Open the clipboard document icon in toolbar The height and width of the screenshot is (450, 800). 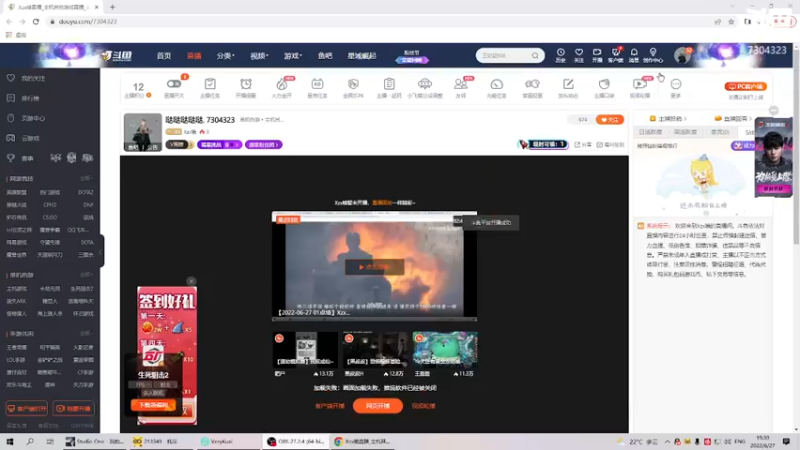(x=389, y=84)
